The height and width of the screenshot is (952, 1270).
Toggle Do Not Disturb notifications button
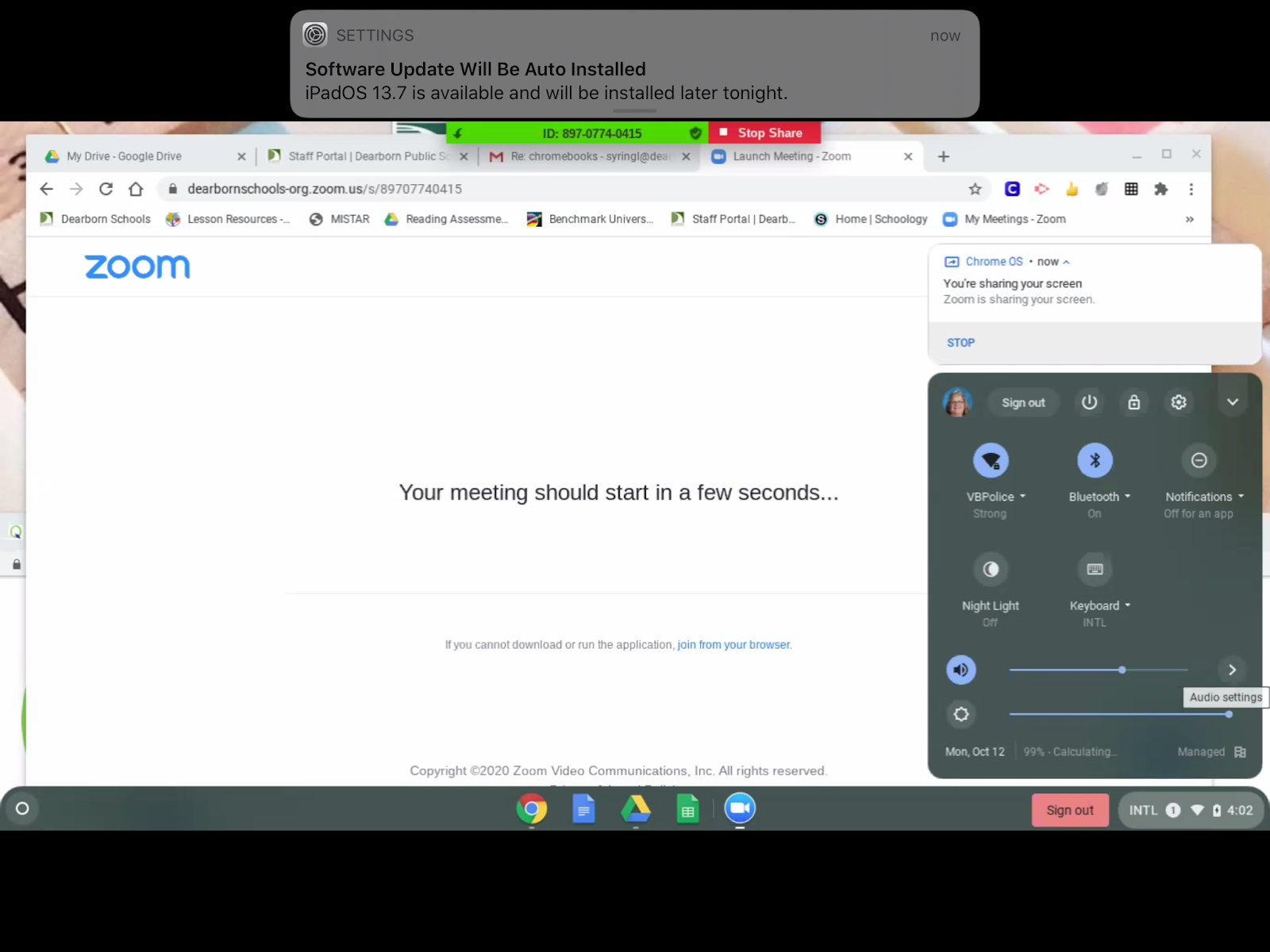1199,460
